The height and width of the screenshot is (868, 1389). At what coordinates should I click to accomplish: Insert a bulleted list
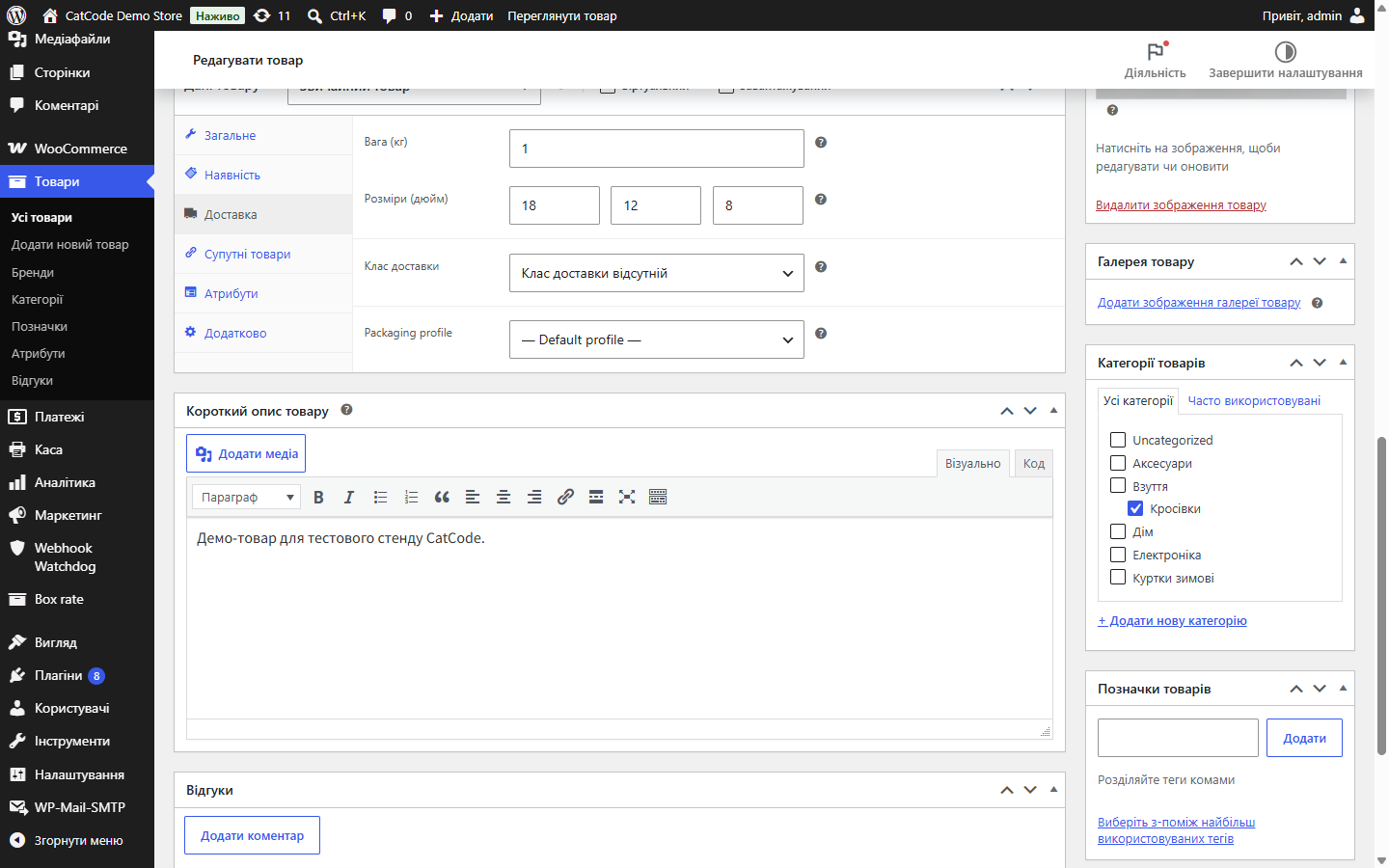click(x=380, y=497)
